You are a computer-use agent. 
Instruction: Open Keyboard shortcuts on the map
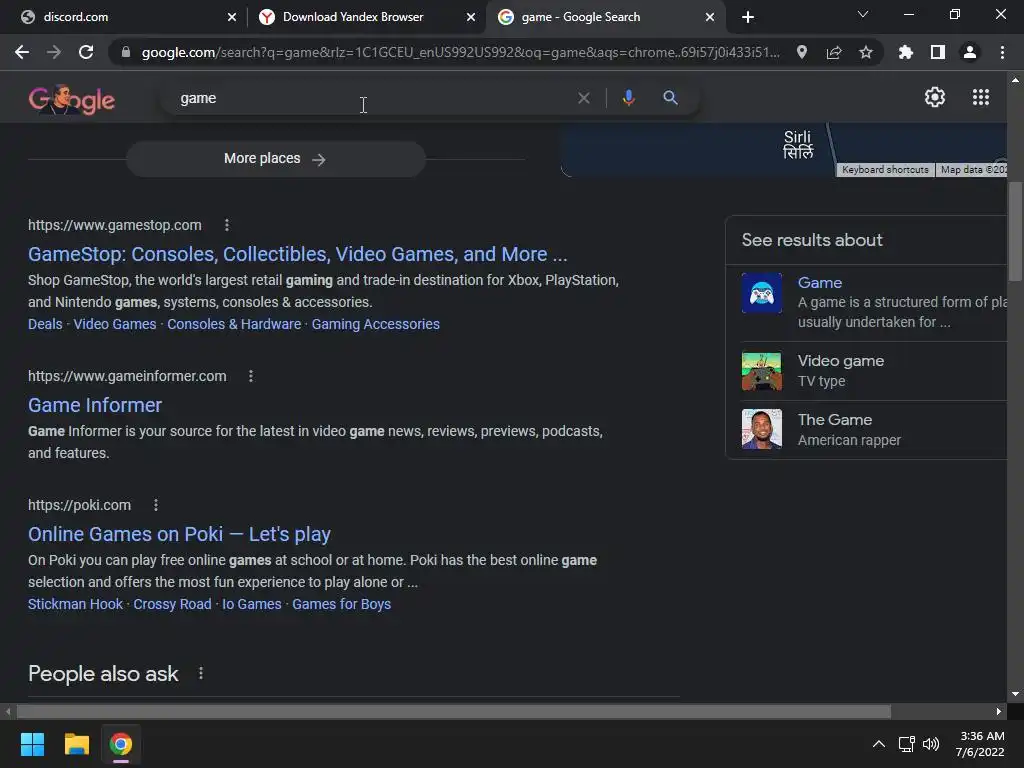click(885, 170)
